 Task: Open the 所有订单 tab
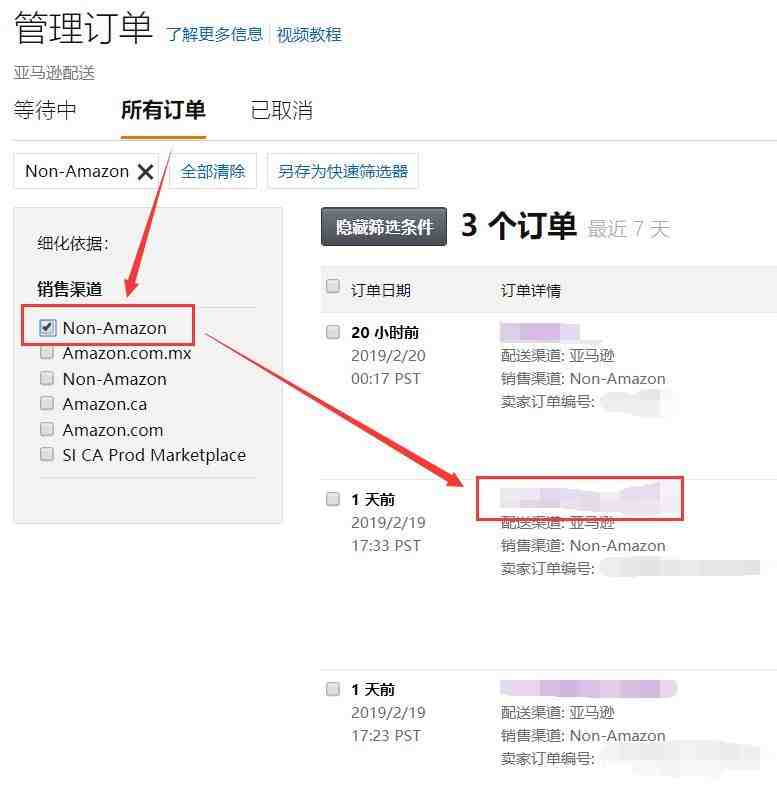pos(163,110)
